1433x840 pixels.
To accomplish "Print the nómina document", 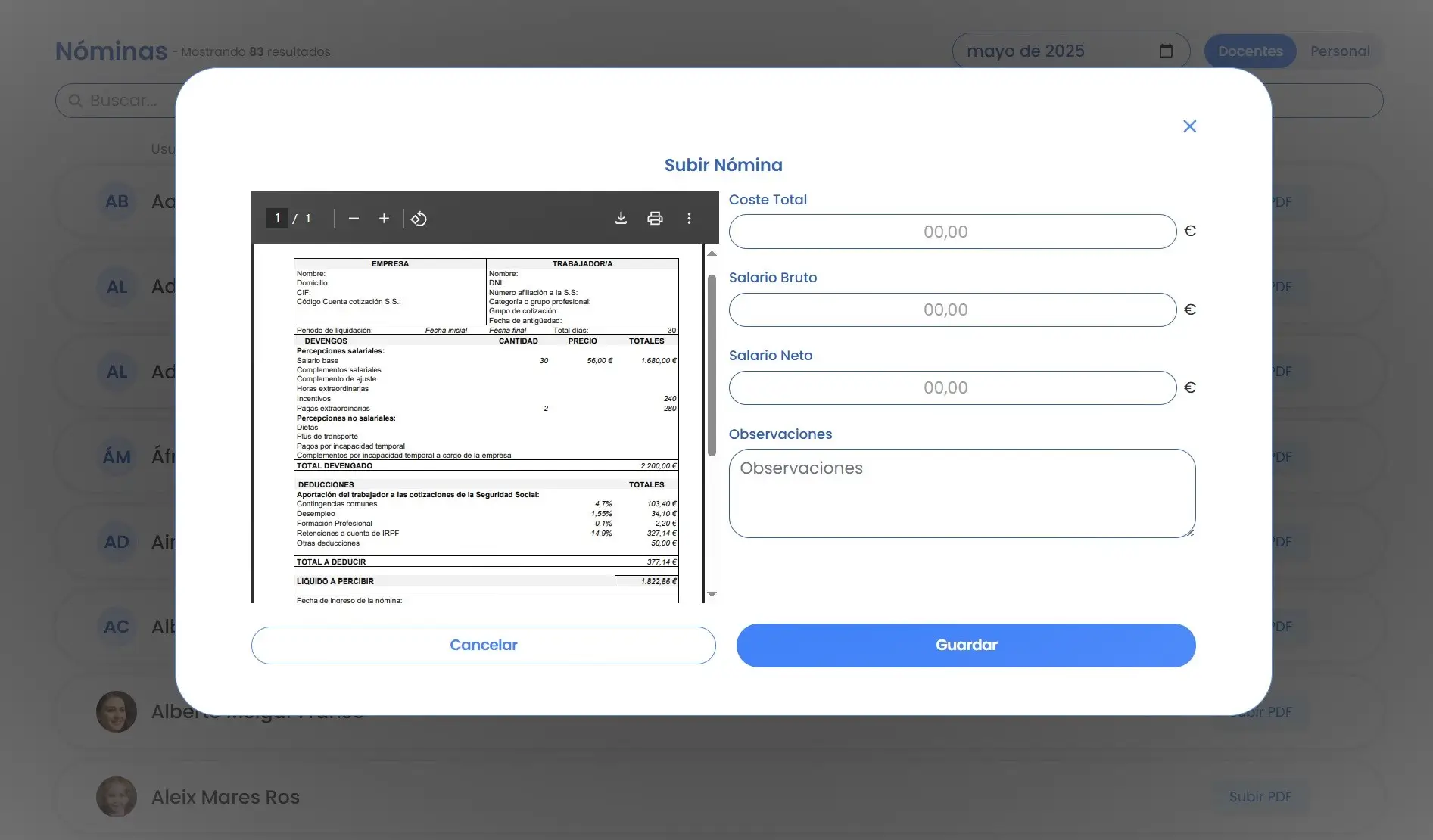I will tap(654, 218).
